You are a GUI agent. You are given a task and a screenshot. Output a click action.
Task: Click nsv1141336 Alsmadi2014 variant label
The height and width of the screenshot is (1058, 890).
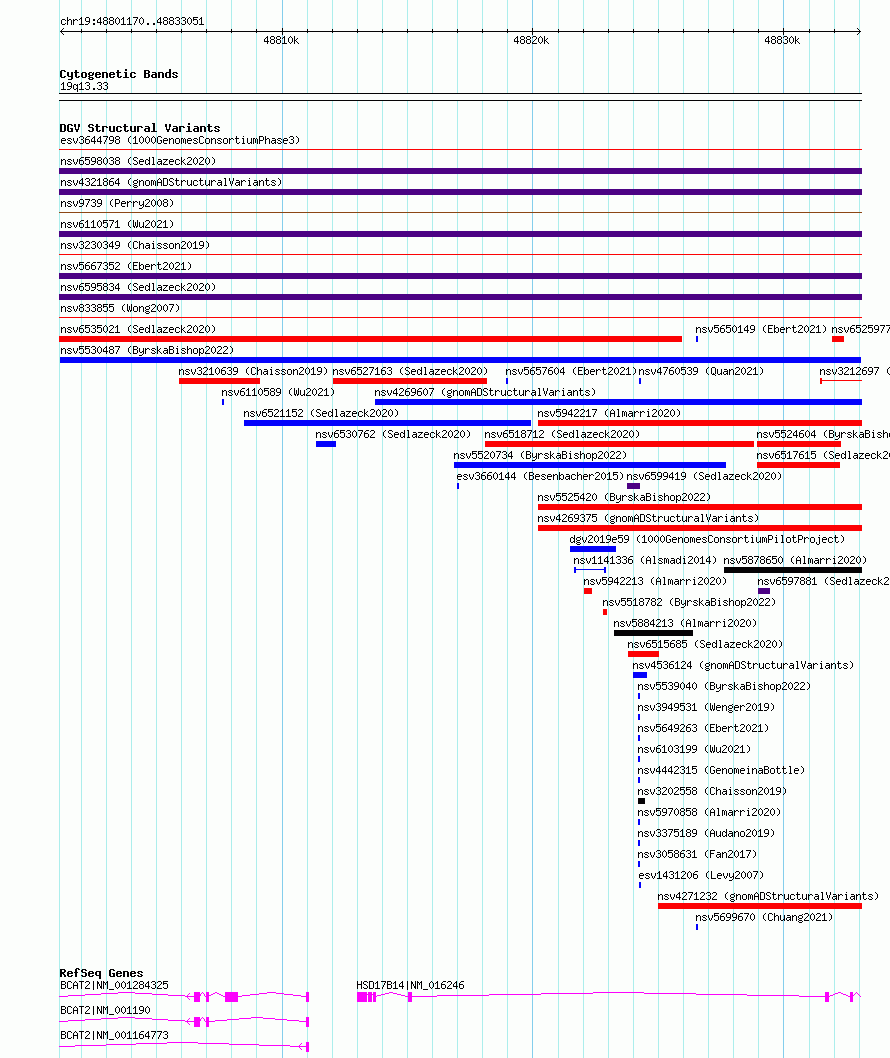click(x=645, y=559)
